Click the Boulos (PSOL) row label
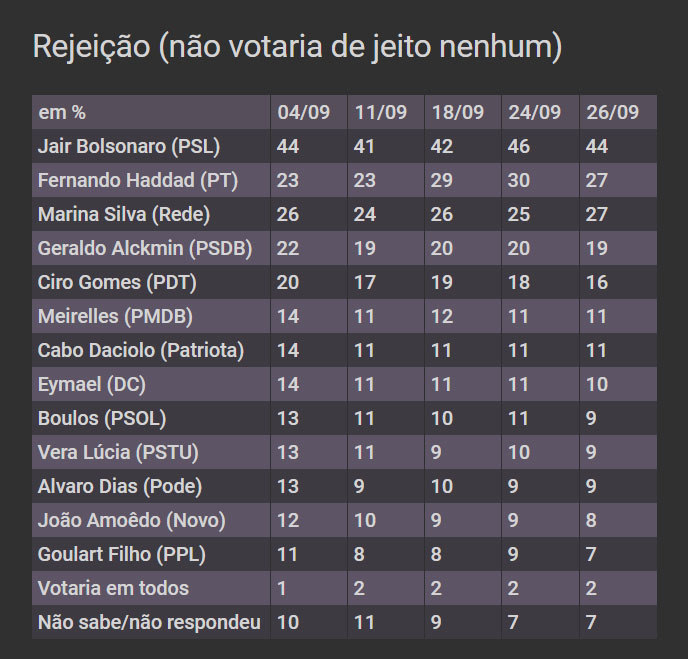 (x=102, y=419)
